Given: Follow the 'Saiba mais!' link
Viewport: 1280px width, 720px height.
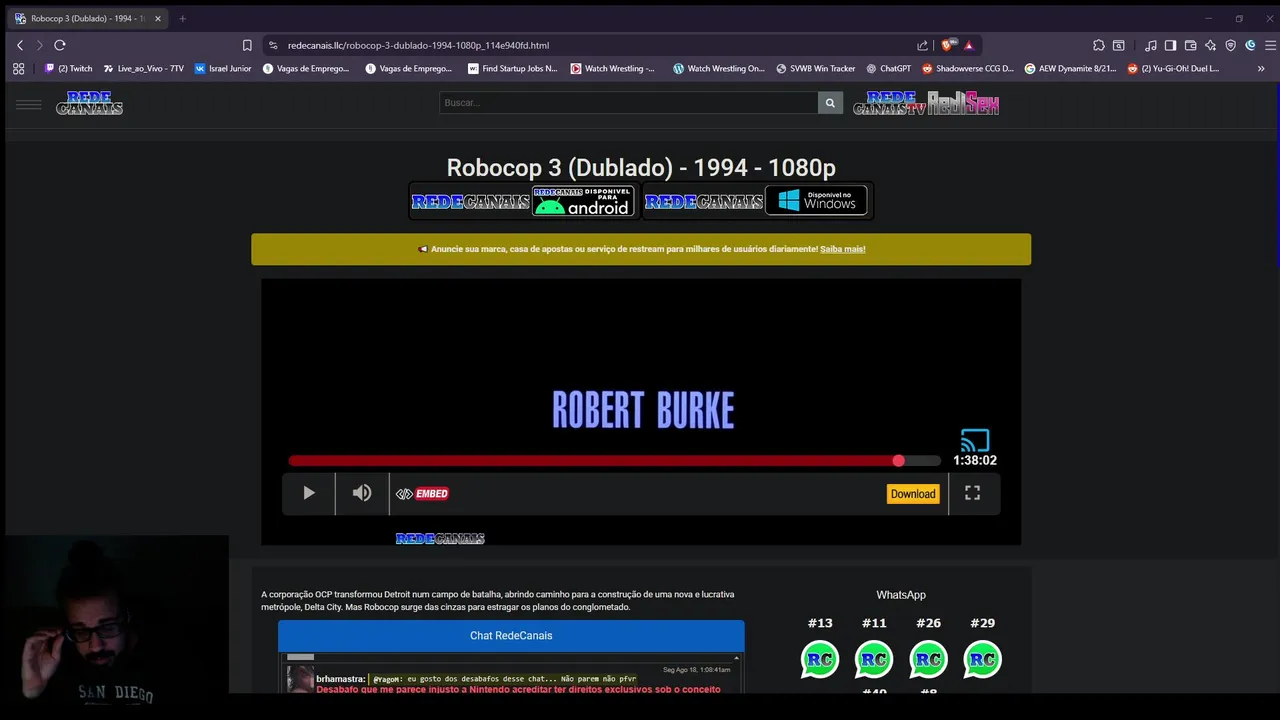Looking at the screenshot, I should coord(842,249).
